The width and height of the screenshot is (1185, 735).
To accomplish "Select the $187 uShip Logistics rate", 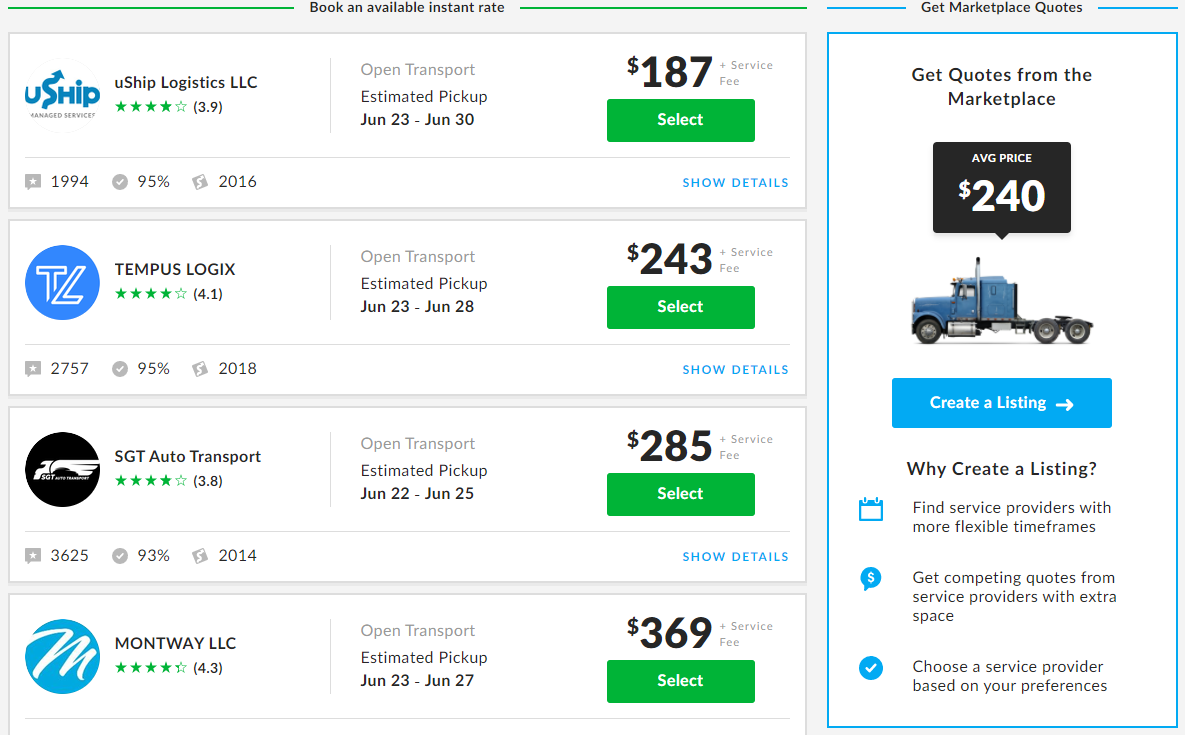I will click(x=680, y=120).
